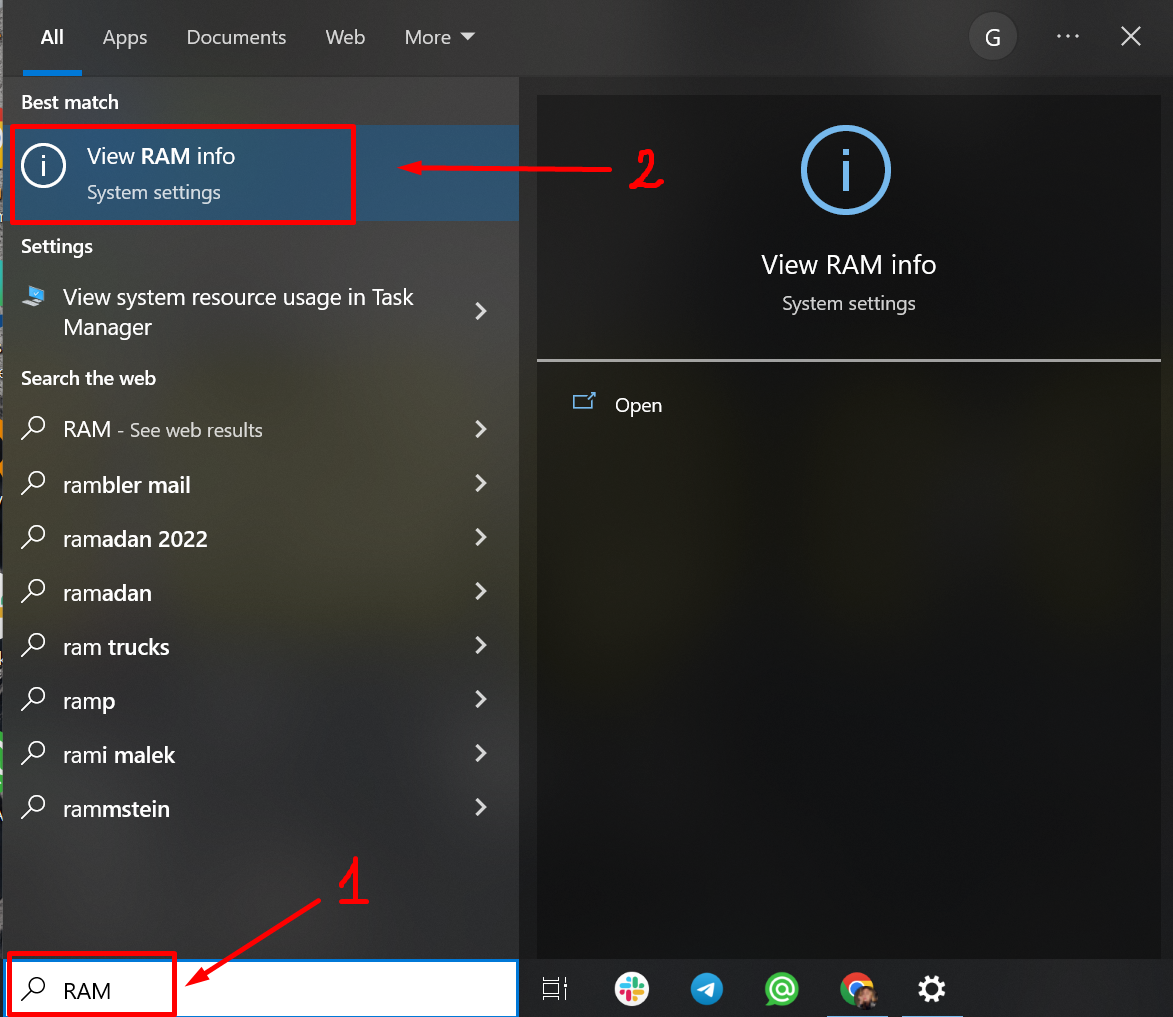The image size is (1173, 1017).
Task: Expand the Task Manager result arrow
Action: tap(481, 311)
